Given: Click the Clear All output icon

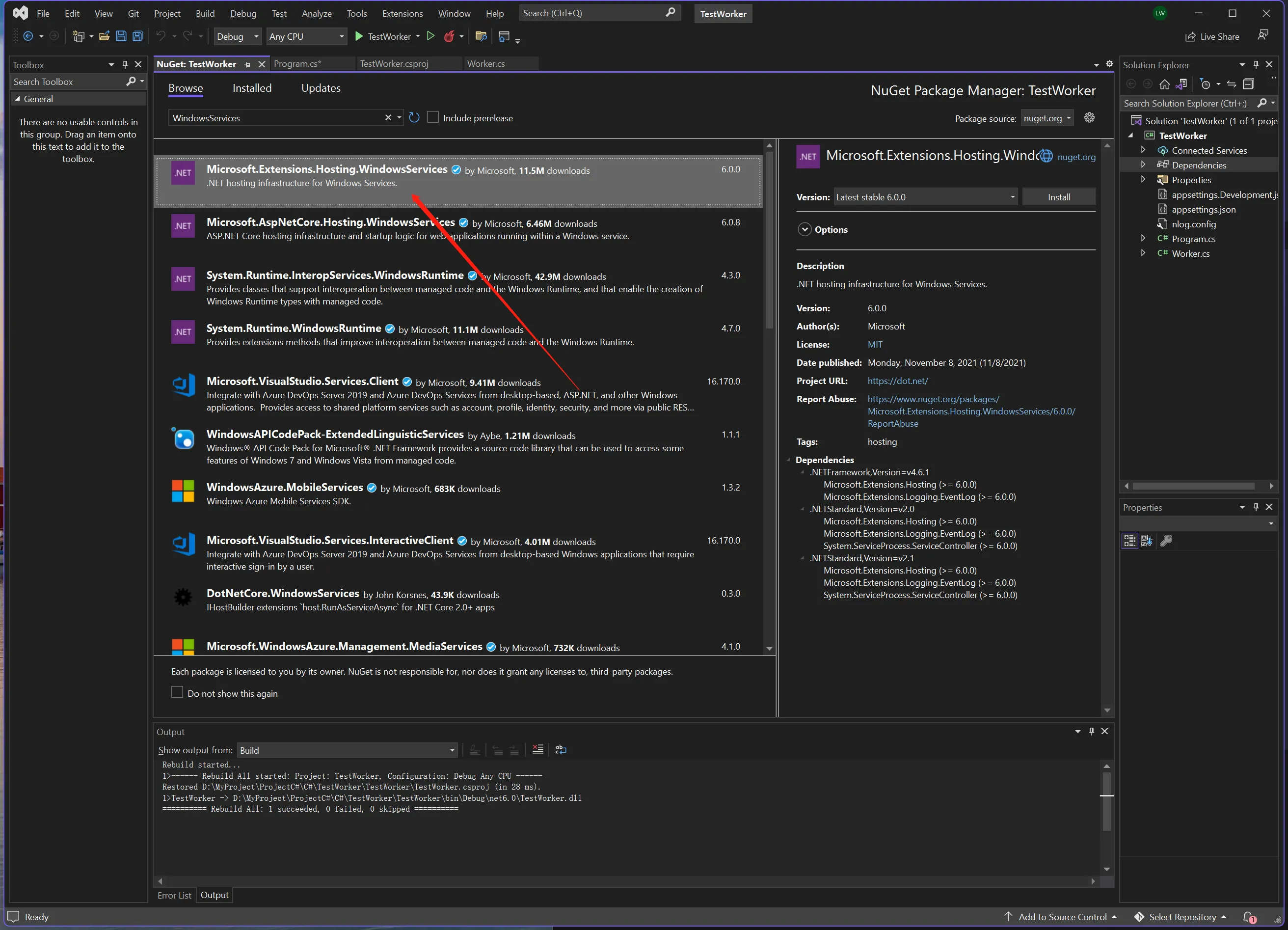Looking at the screenshot, I should (x=538, y=749).
